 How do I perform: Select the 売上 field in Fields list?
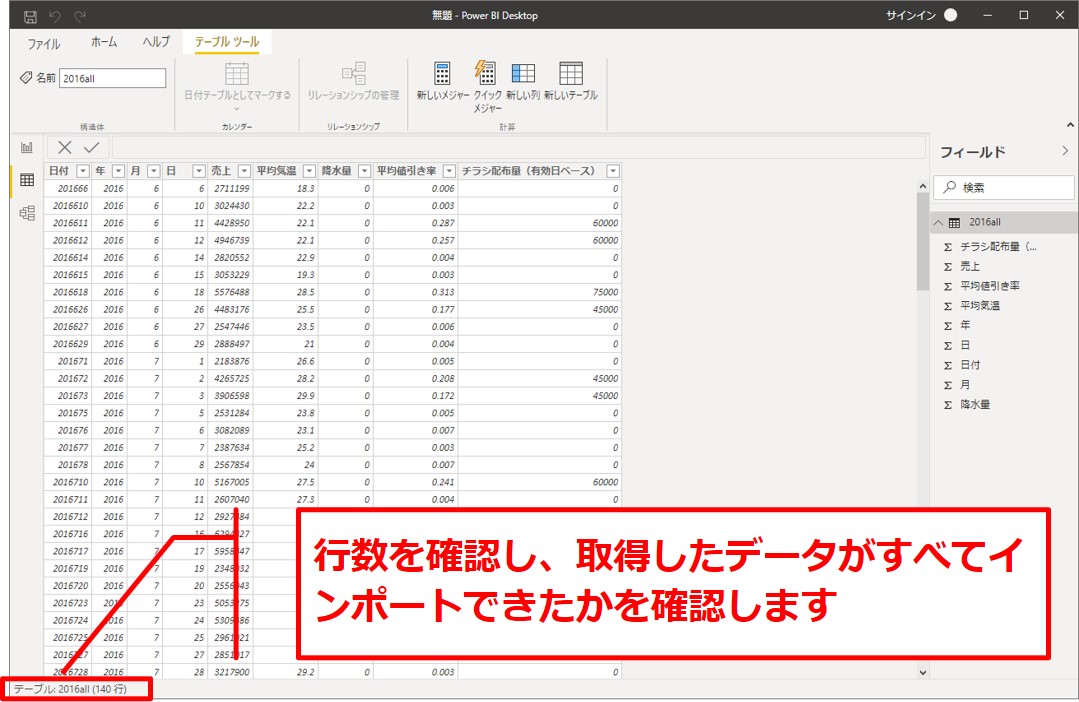click(x=970, y=266)
